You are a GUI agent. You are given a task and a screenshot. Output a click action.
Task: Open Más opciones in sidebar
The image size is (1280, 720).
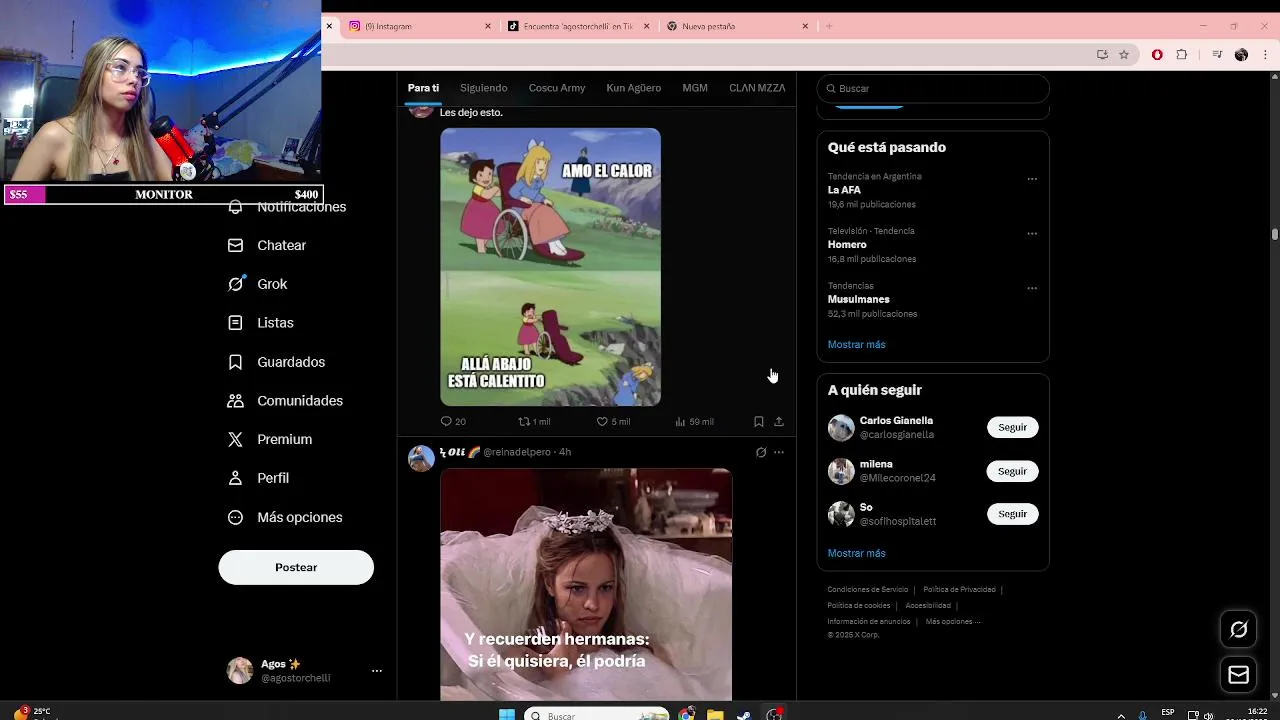pos(285,517)
